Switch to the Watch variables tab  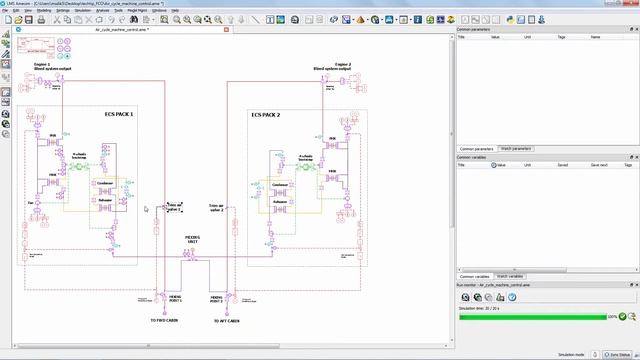tap(510, 276)
